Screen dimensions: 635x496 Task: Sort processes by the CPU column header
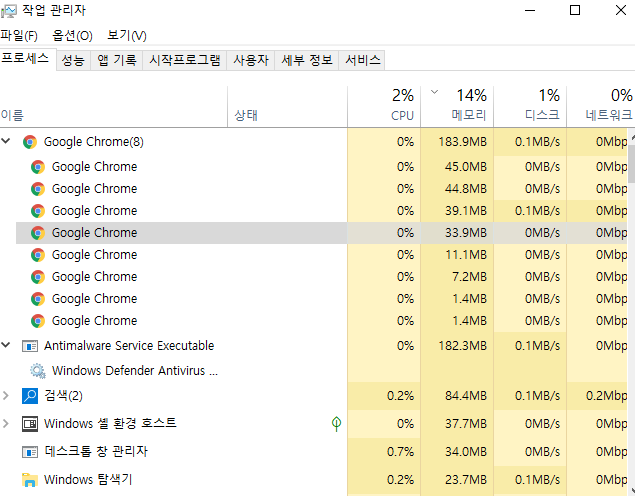(402, 105)
